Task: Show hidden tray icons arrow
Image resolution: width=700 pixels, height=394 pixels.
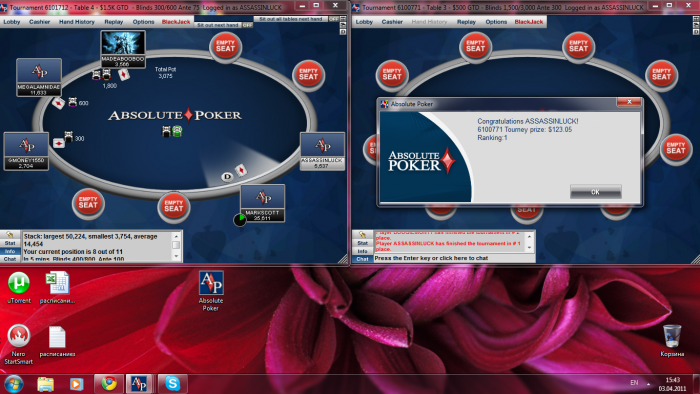Action: [648, 384]
